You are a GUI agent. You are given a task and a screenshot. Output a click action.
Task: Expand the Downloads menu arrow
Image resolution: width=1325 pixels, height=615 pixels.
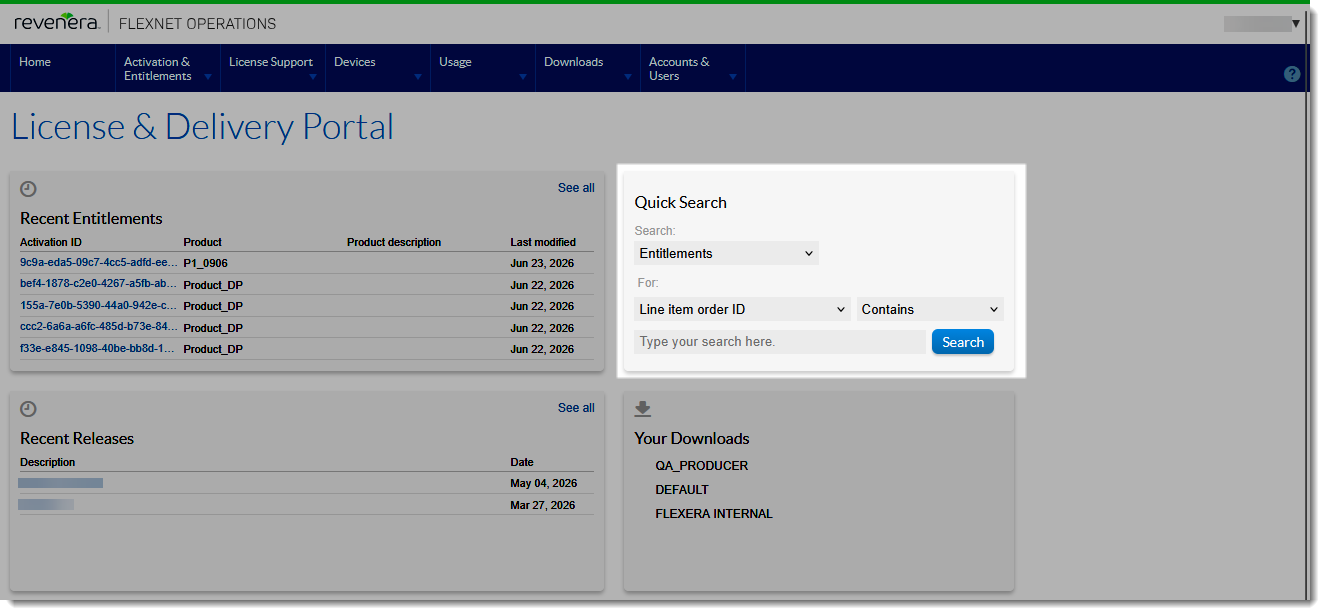pos(628,77)
